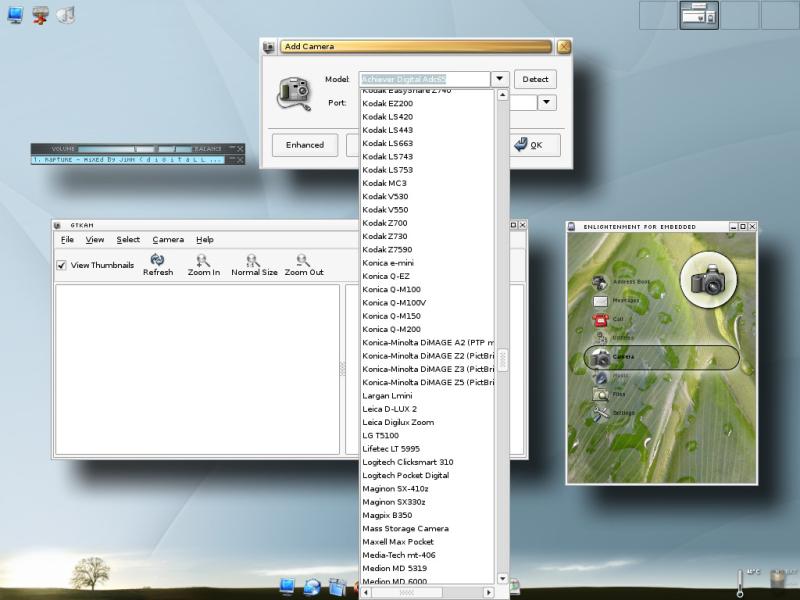Open Settings wrench icon in embedded launcher

(x=600, y=413)
